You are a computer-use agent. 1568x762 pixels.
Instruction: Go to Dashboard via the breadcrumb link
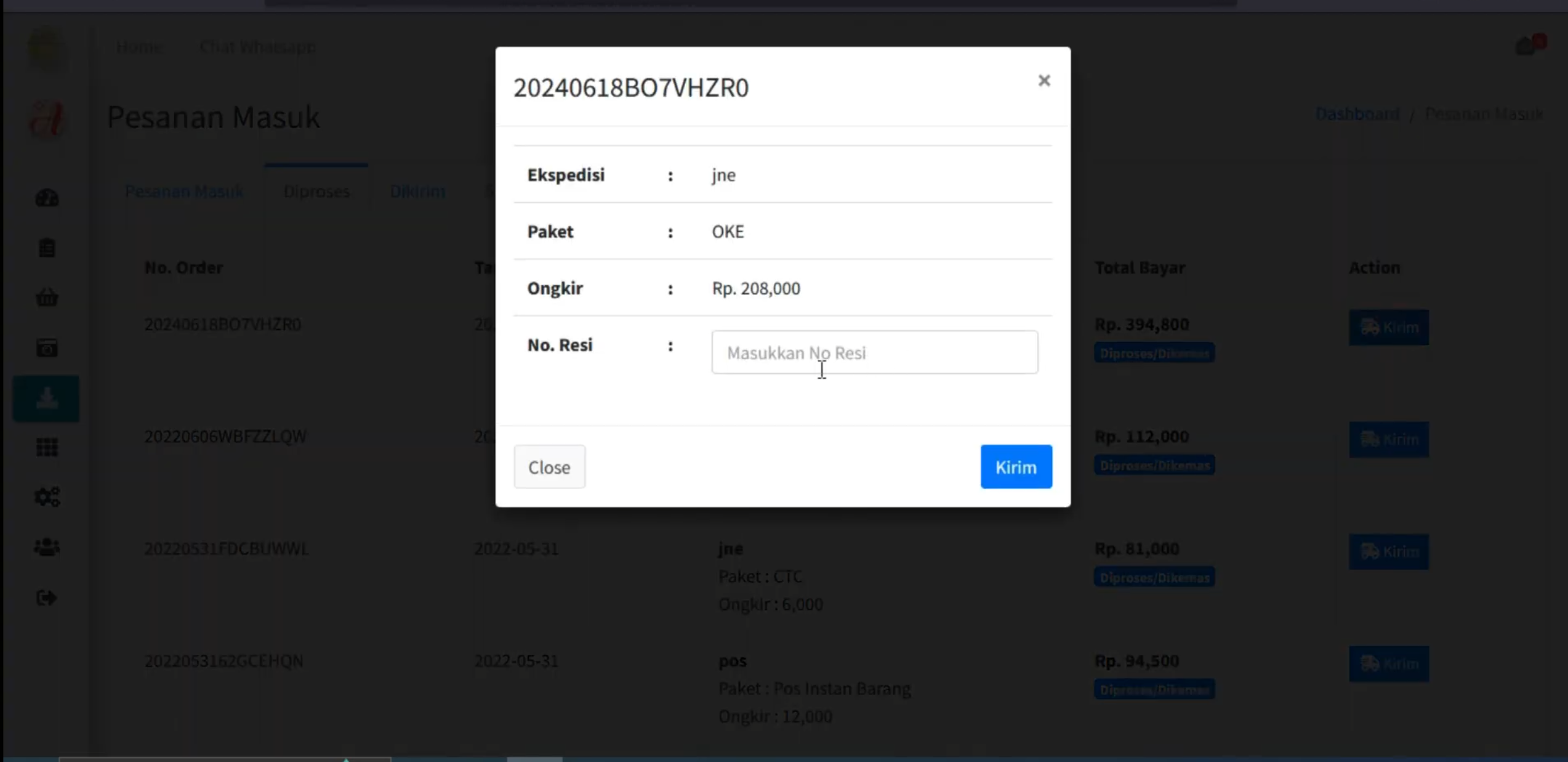click(x=1357, y=114)
